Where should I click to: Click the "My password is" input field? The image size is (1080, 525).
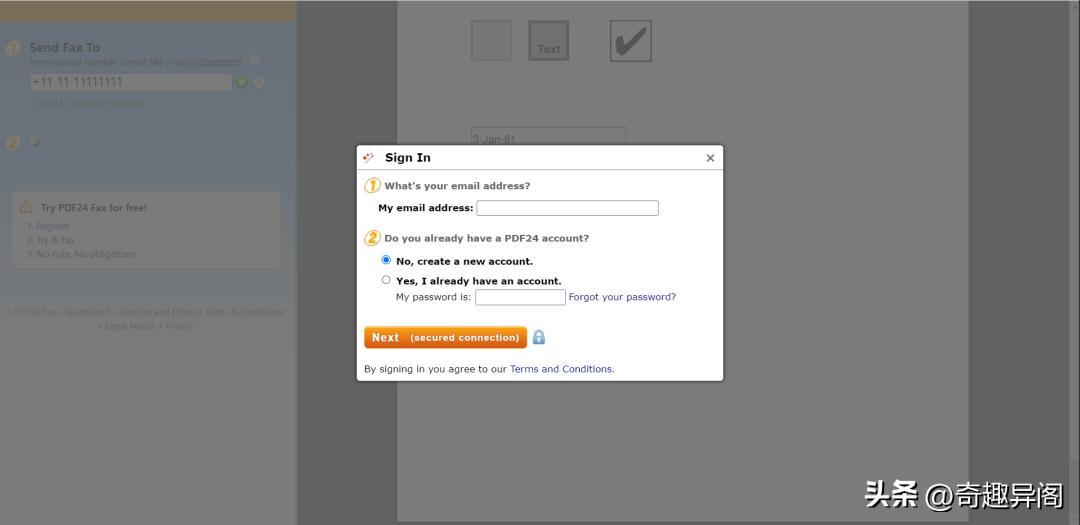520,297
